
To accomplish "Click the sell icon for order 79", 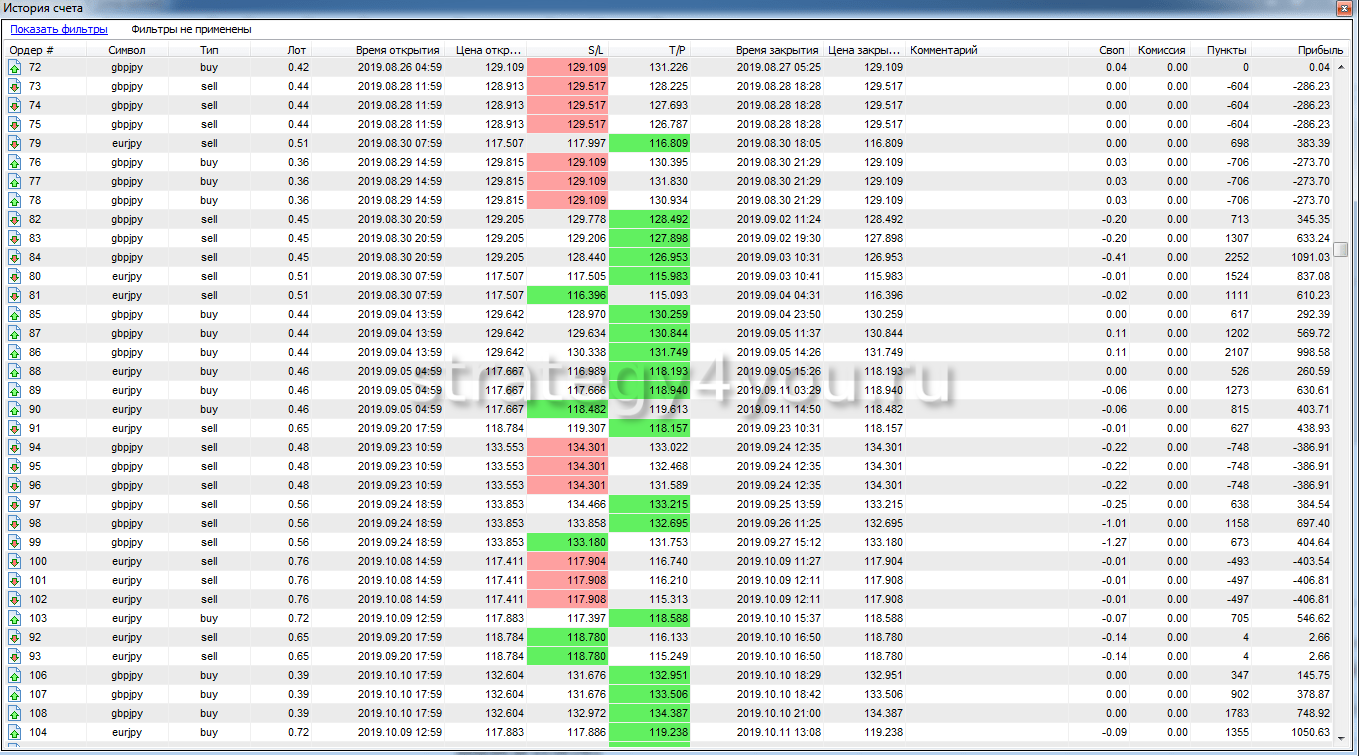I will pos(14,143).
